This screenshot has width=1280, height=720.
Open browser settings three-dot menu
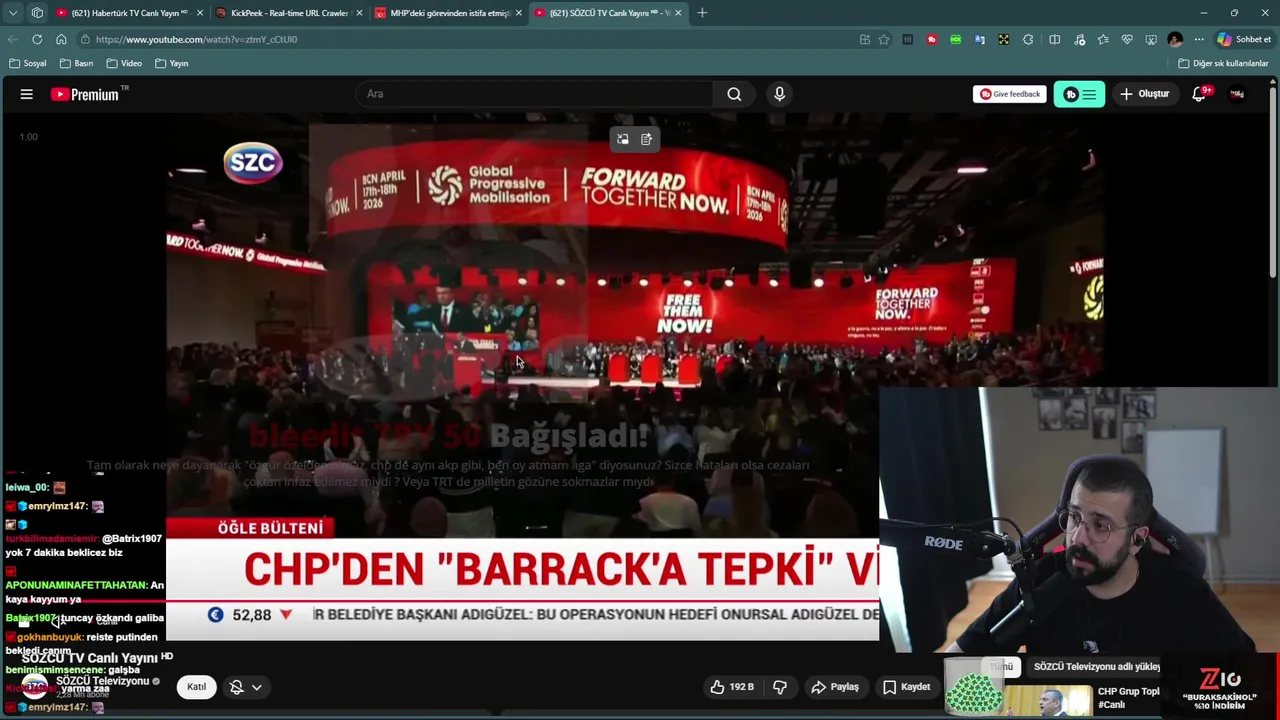(1199, 39)
